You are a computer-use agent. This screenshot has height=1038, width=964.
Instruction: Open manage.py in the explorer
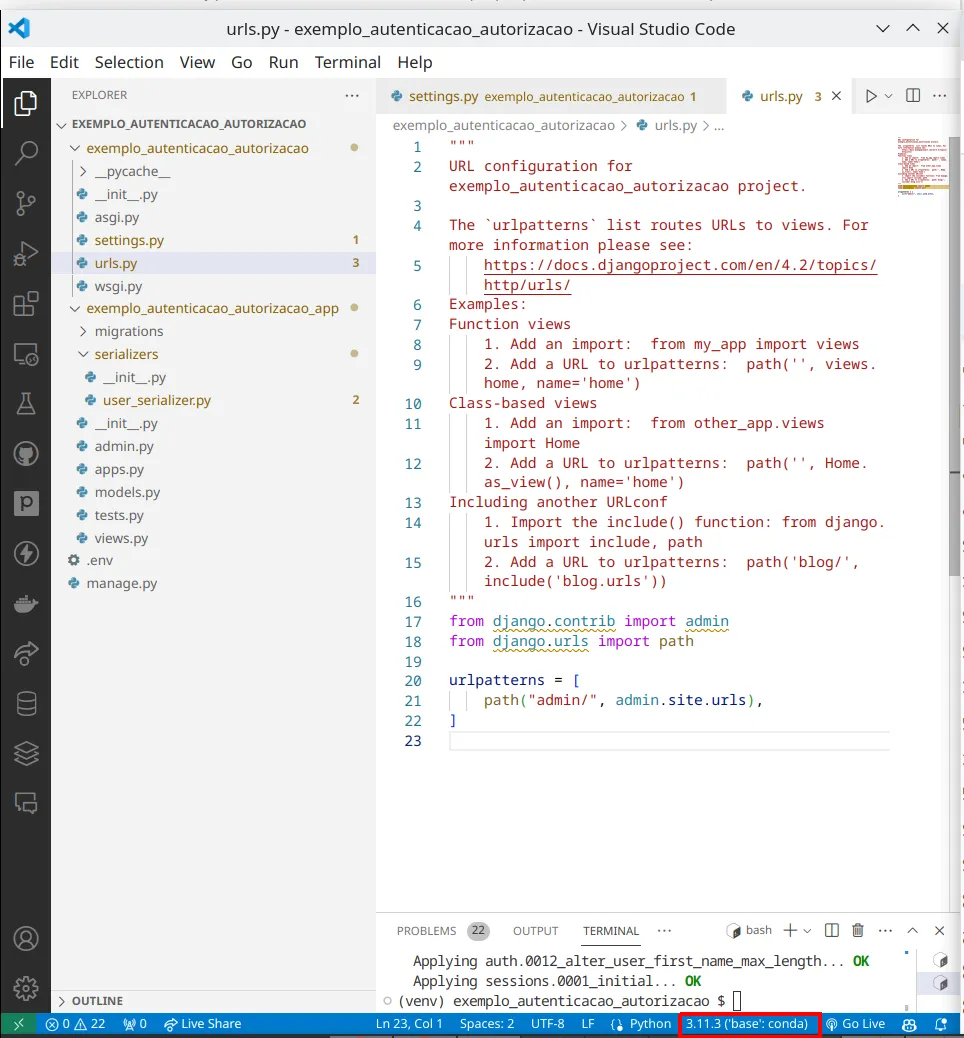click(122, 583)
